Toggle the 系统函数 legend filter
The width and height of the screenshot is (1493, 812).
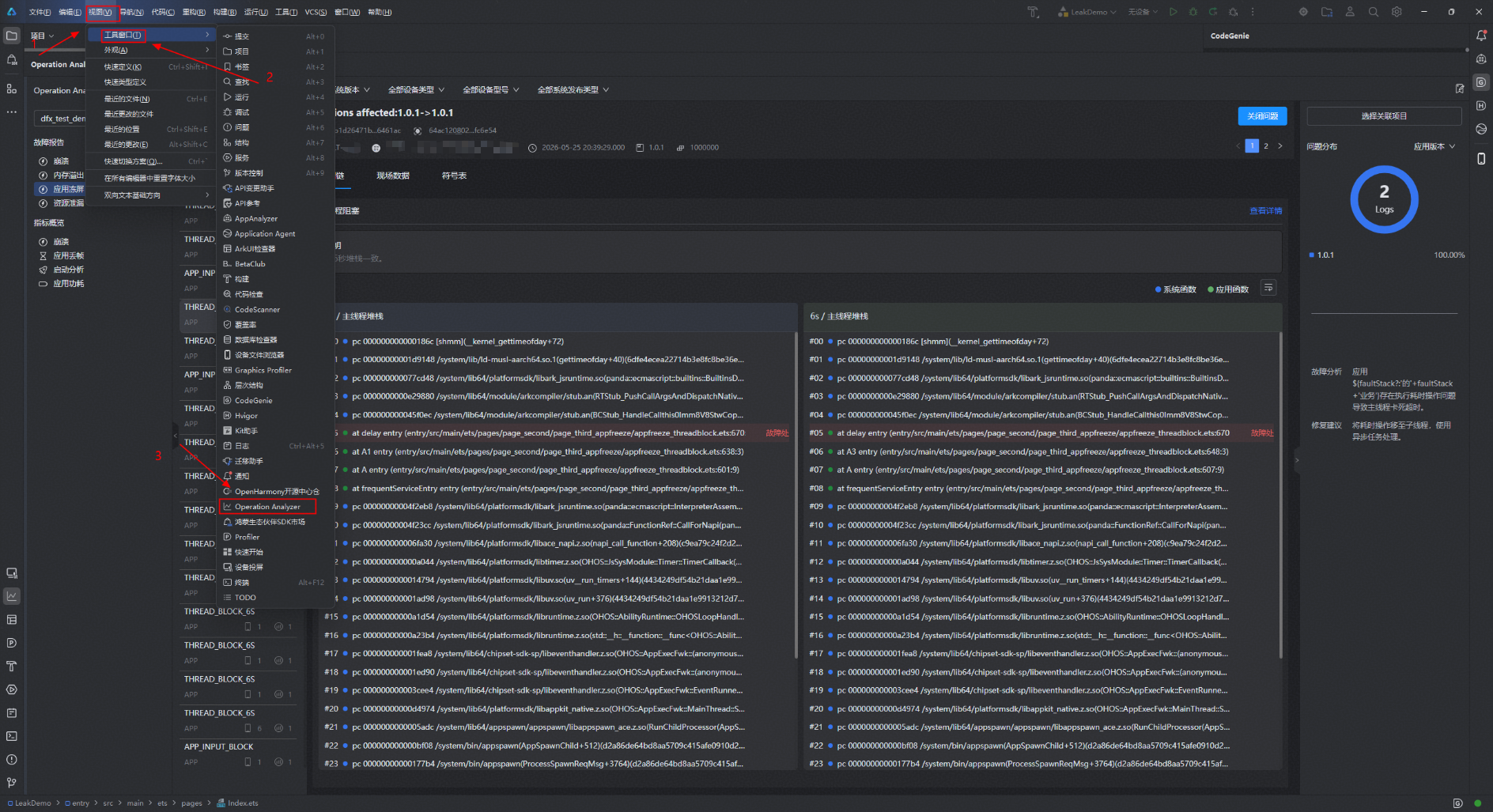point(1176,289)
